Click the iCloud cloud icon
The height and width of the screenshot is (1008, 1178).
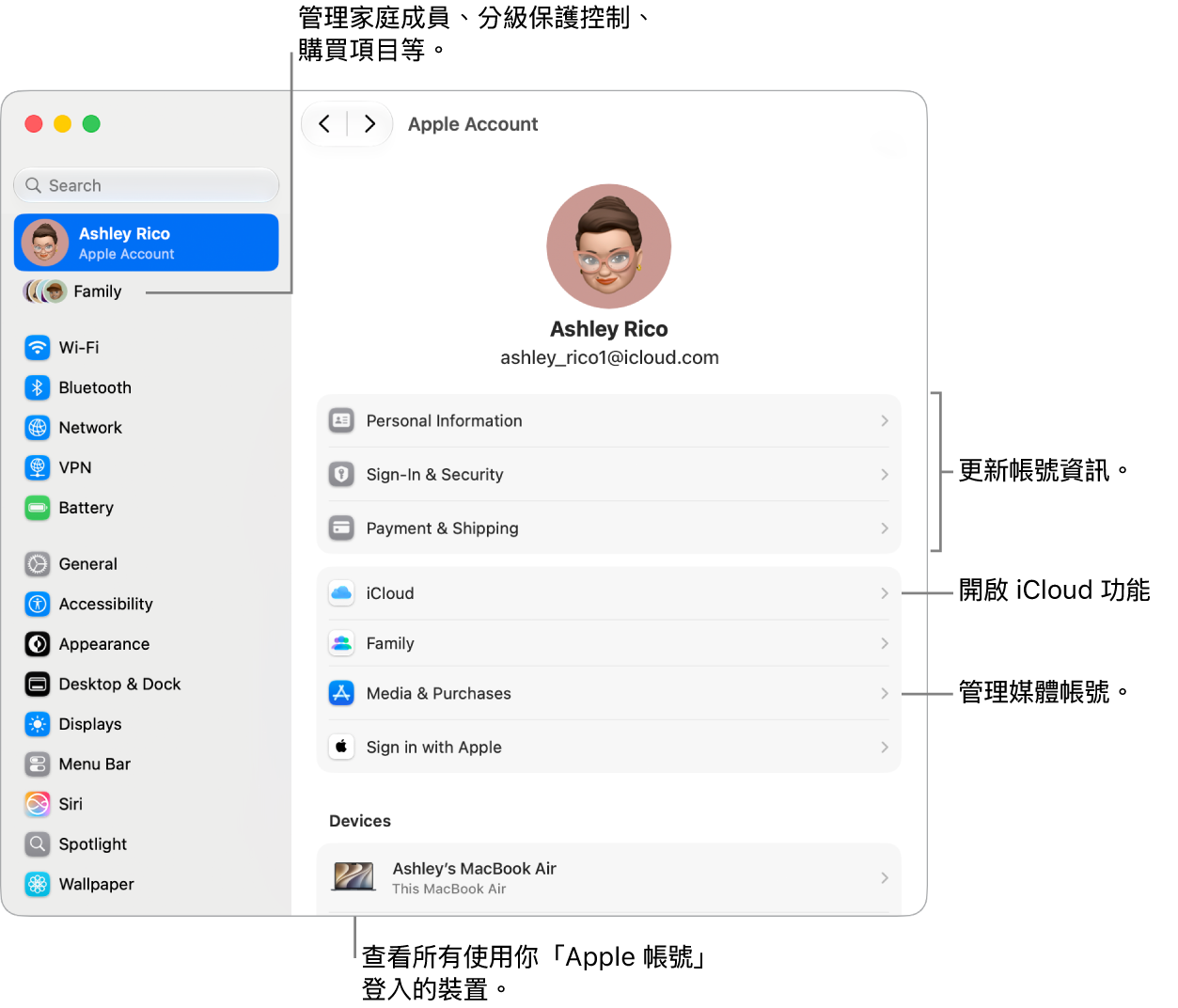pos(341,593)
